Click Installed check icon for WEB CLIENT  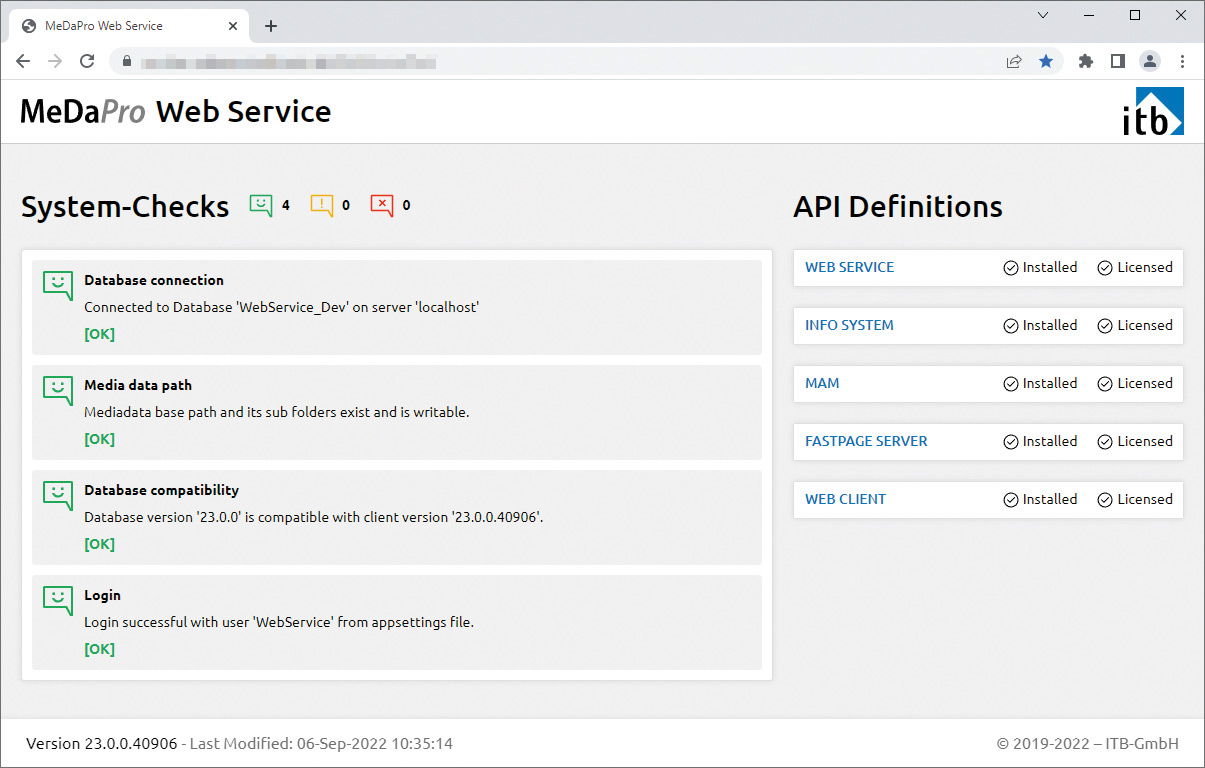(1011, 500)
